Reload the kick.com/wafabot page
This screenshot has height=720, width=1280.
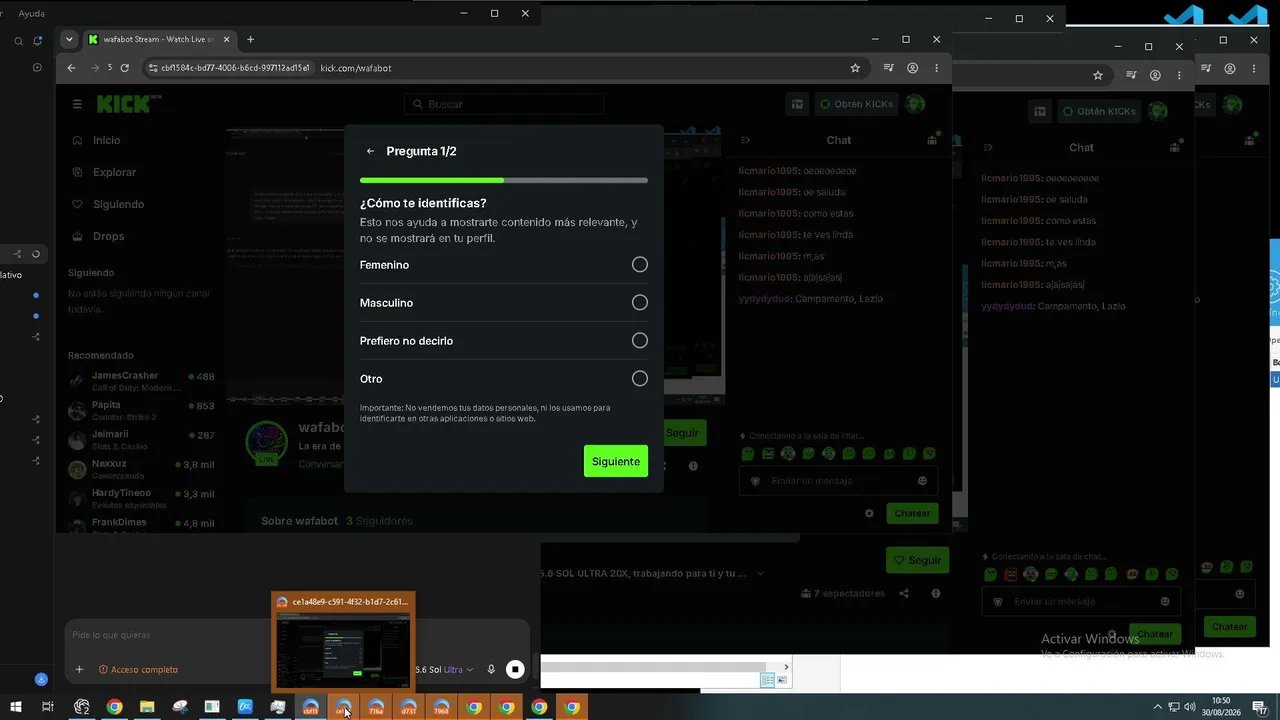(x=124, y=68)
